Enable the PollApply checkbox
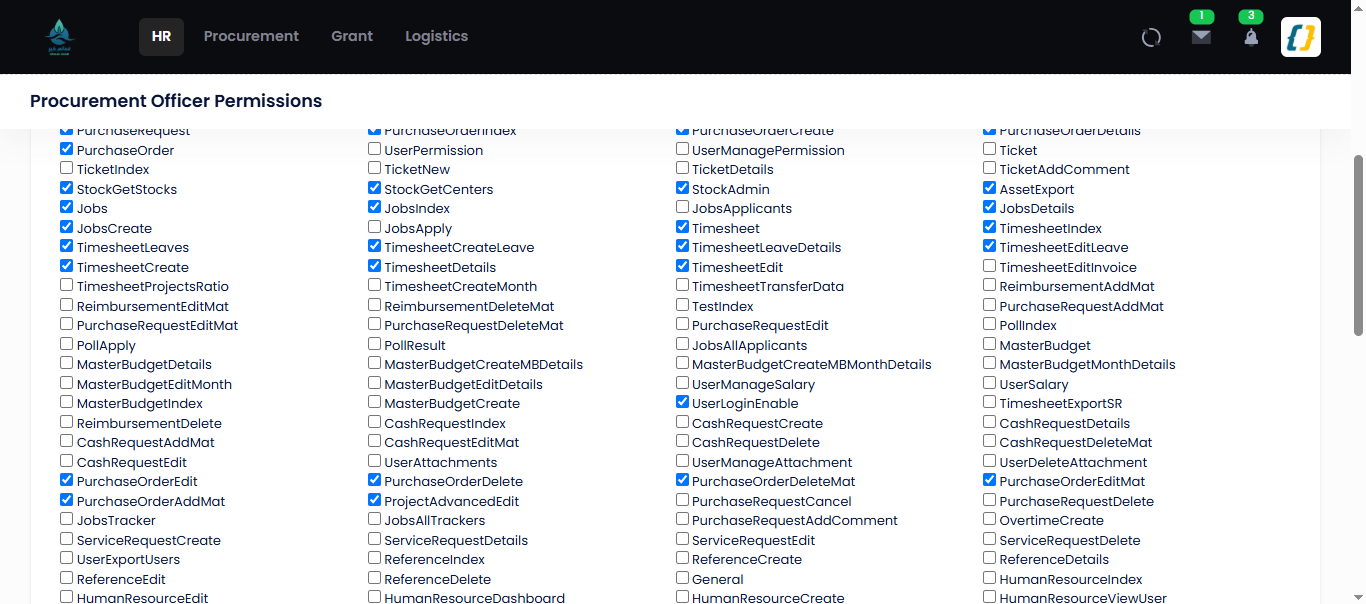This screenshot has height=604, width=1366. coord(67,344)
